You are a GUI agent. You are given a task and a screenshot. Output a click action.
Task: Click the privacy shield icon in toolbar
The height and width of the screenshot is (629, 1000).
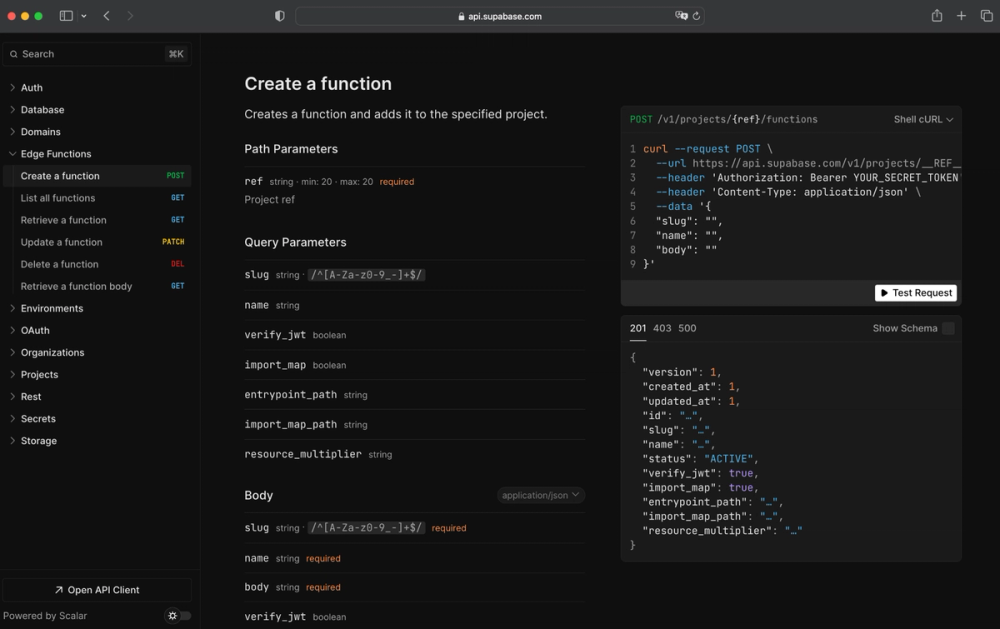point(280,16)
